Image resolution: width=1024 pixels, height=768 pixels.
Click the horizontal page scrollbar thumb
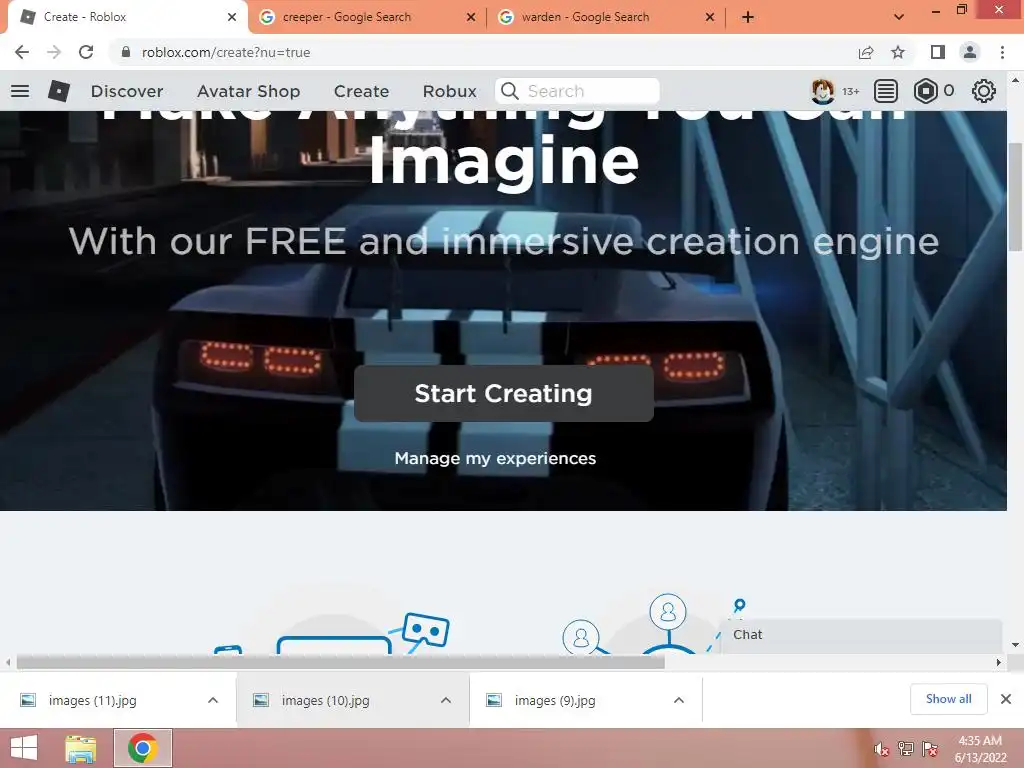340,662
